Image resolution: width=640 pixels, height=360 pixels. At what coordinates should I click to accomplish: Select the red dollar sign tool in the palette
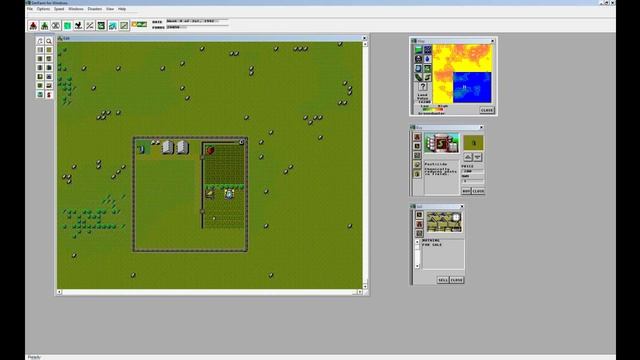click(49, 95)
